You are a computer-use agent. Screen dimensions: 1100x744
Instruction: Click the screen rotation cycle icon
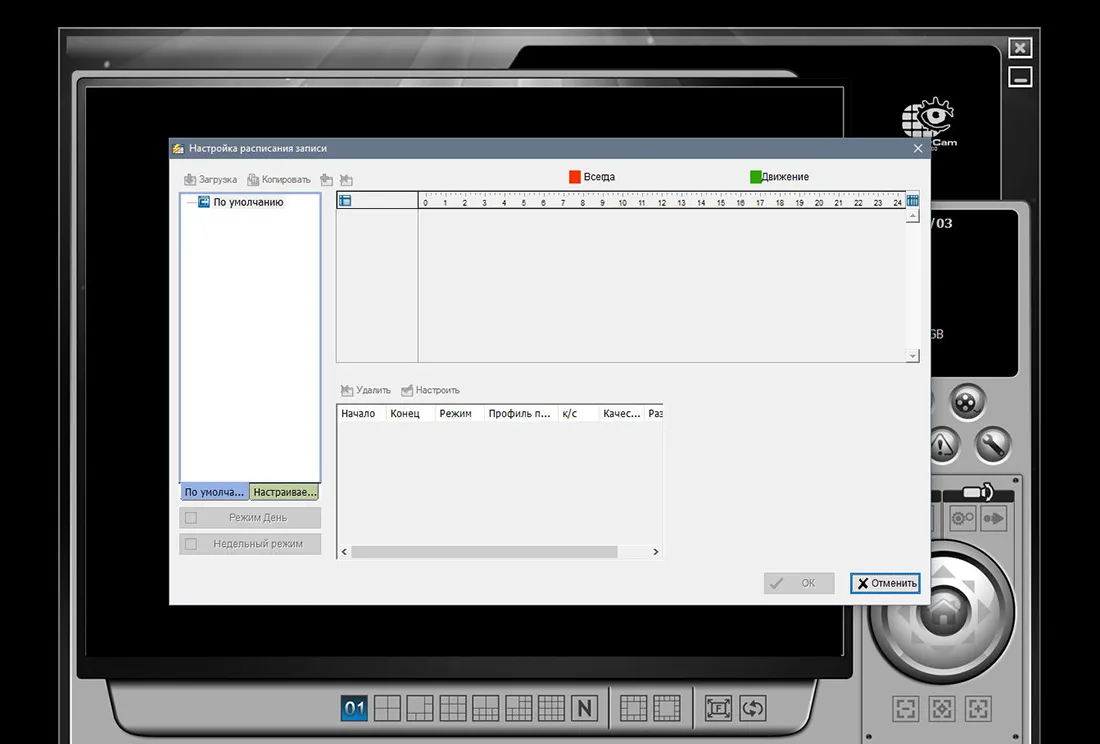pyautogui.click(x=752, y=708)
